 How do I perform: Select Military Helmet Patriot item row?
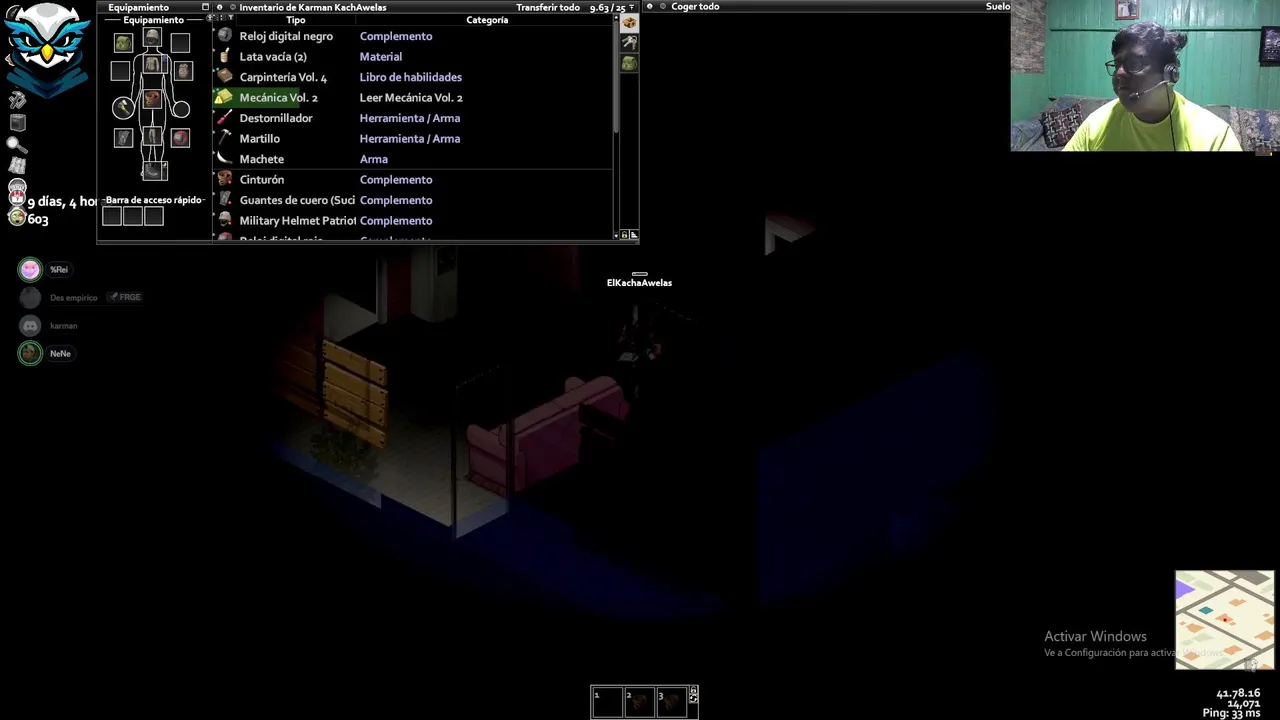(x=413, y=220)
